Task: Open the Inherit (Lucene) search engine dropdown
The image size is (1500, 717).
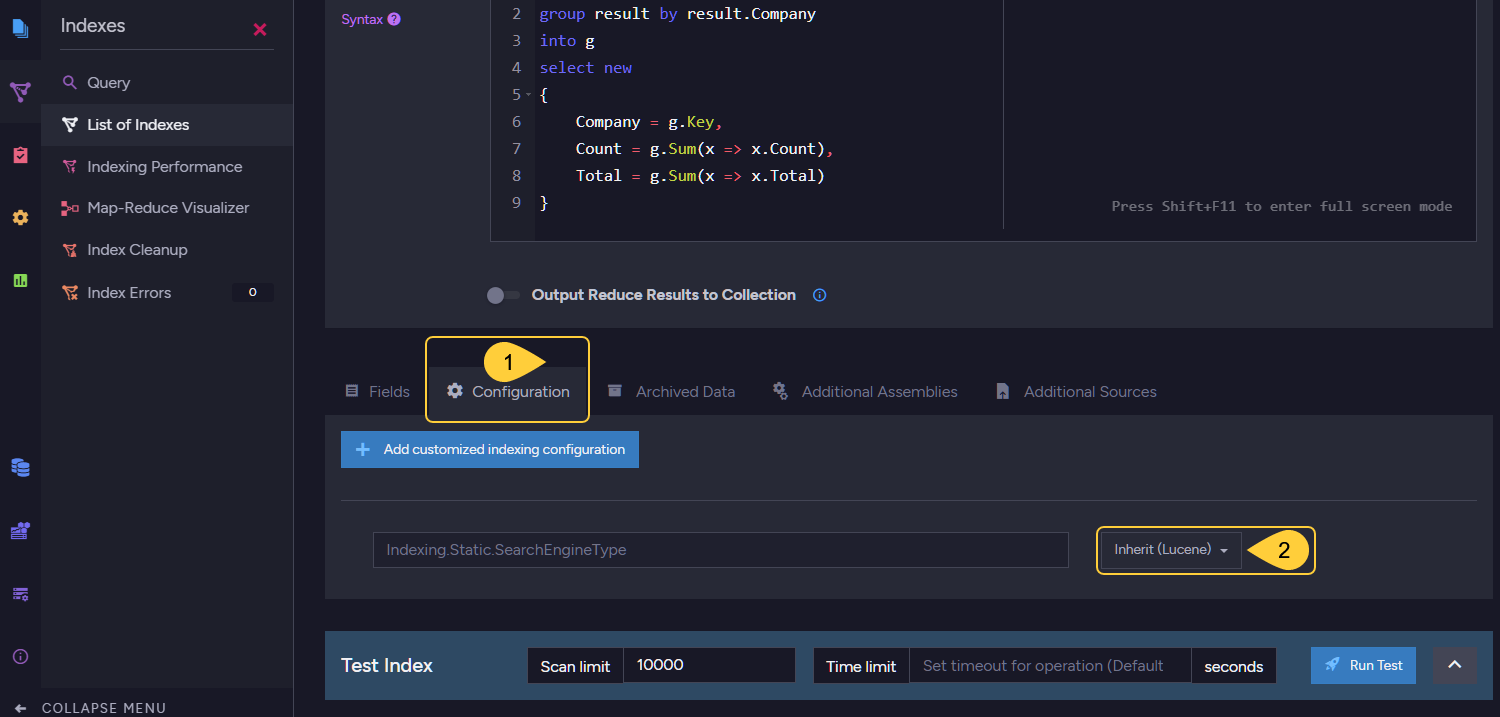Action: (x=1171, y=550)
